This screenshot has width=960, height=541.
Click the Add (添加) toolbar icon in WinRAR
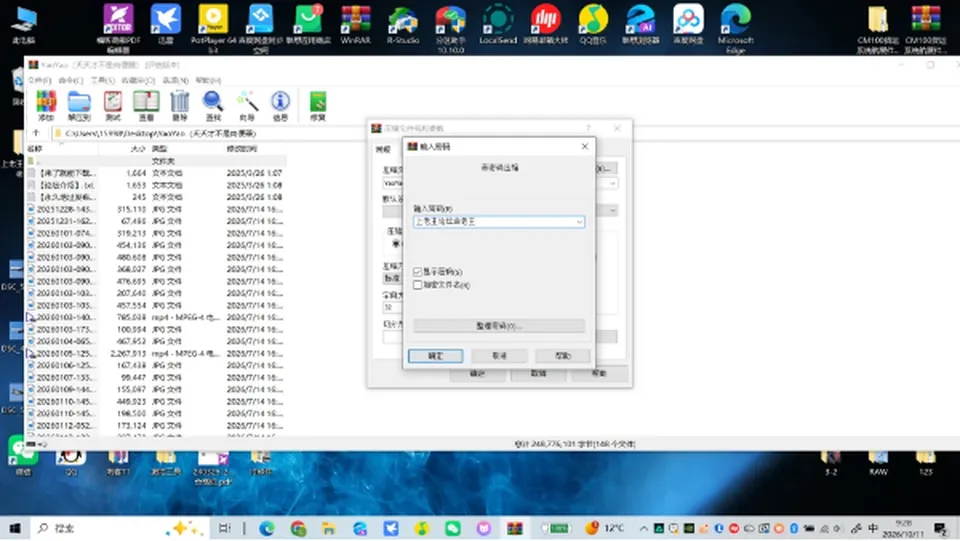(46, 106)
